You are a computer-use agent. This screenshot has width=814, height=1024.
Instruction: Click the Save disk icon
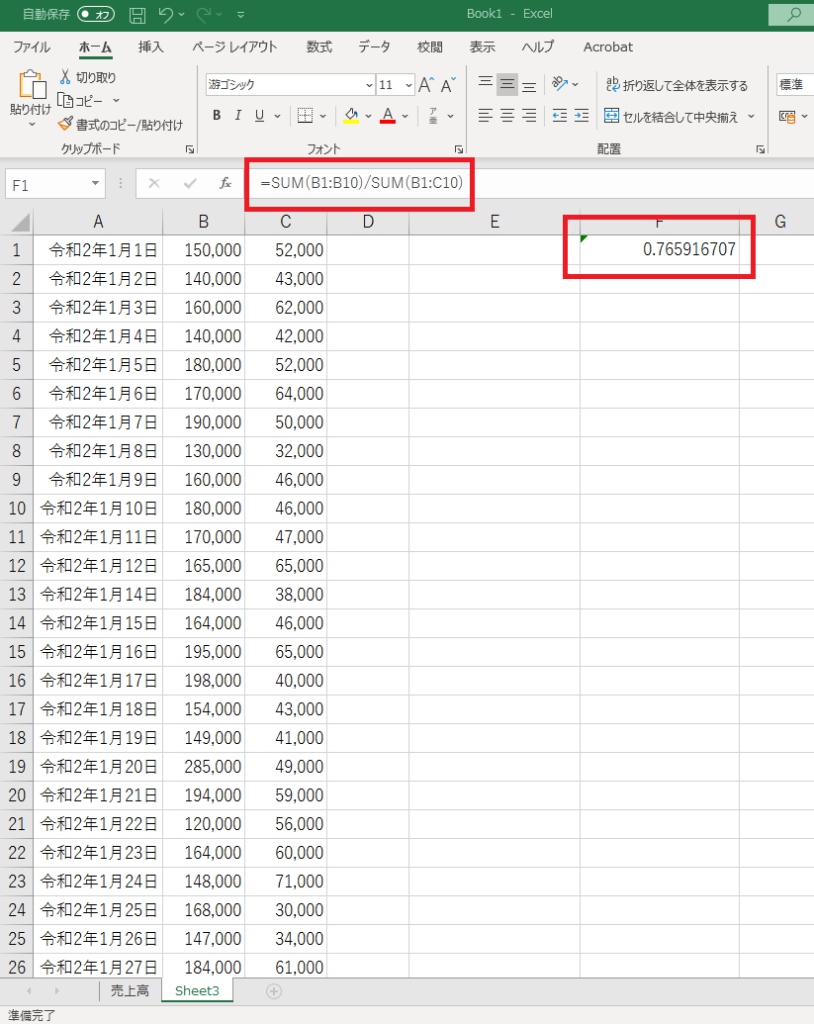click(137, 14)
